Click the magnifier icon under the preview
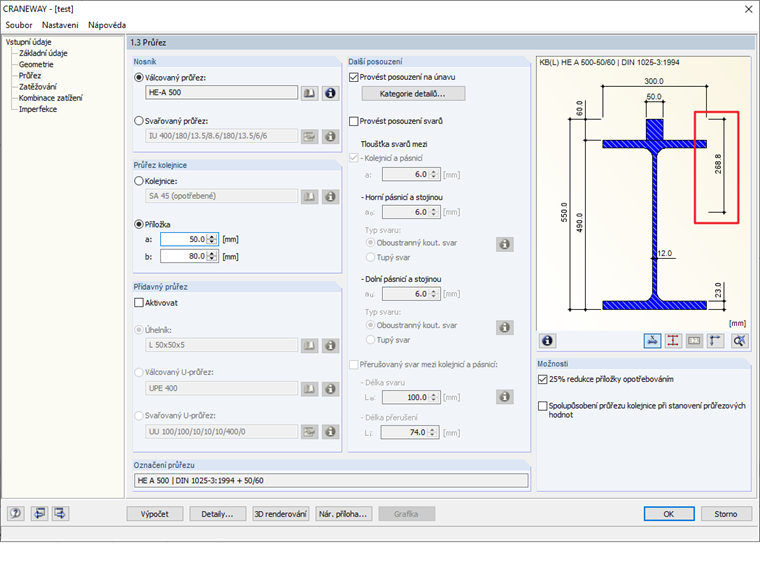760x570 pixels. (x=739, y=341)
